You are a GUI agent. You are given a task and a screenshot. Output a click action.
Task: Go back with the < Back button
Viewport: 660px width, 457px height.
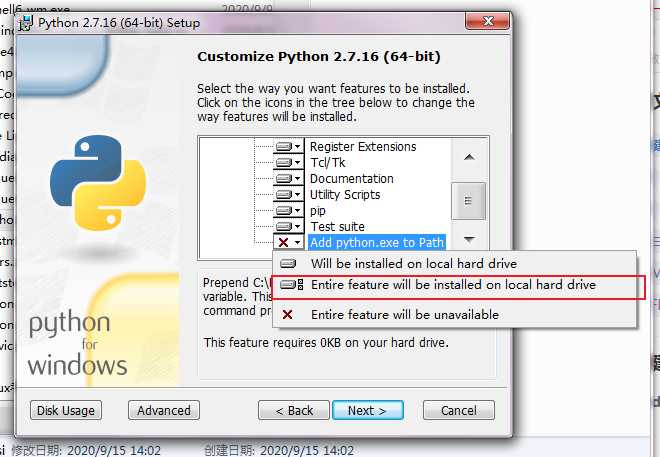point(294,410)
